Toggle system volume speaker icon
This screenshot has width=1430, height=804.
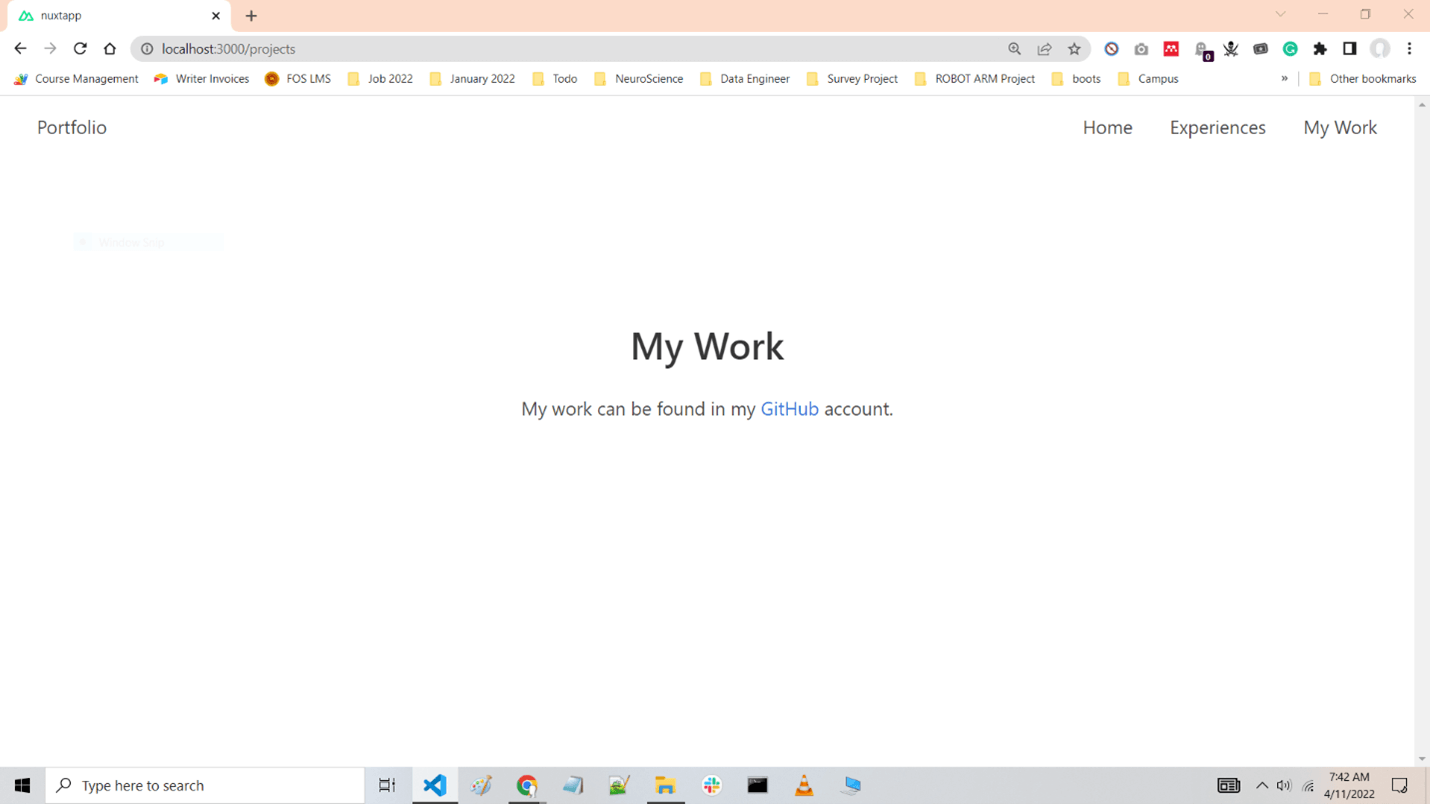pyautogui.click(x=1284, y=786)
